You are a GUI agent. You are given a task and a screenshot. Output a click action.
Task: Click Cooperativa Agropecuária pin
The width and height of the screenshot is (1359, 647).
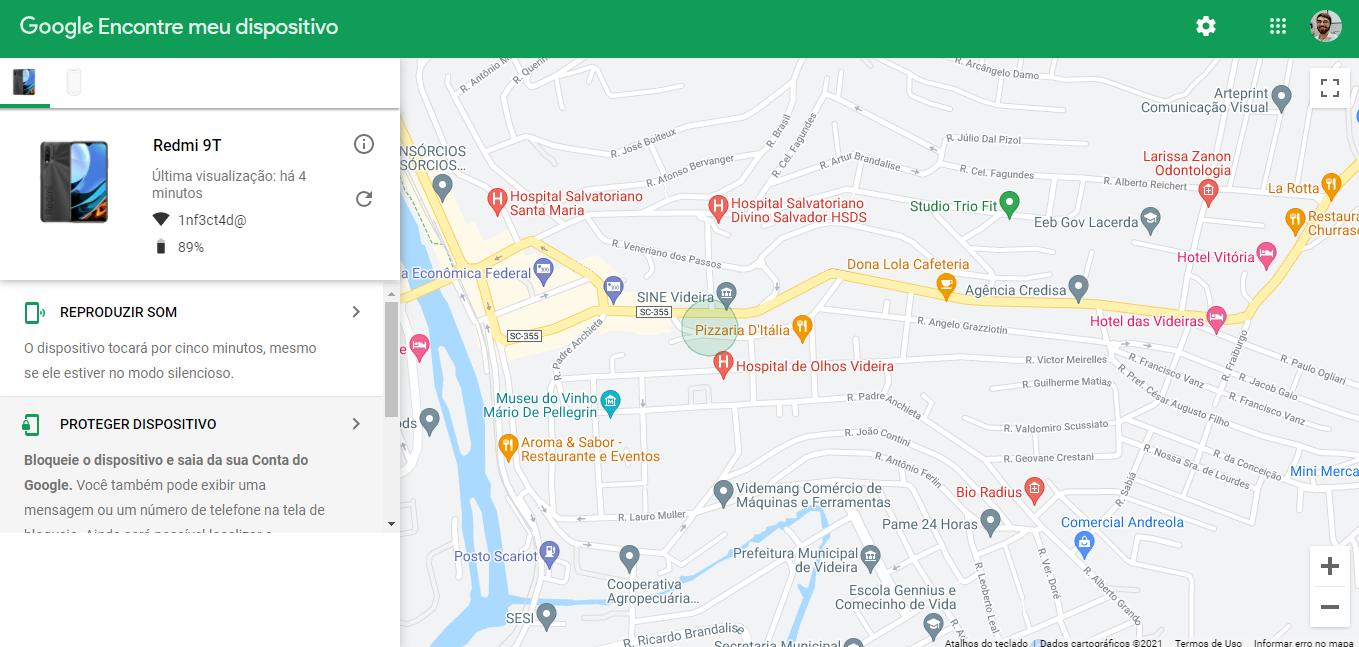629,557
